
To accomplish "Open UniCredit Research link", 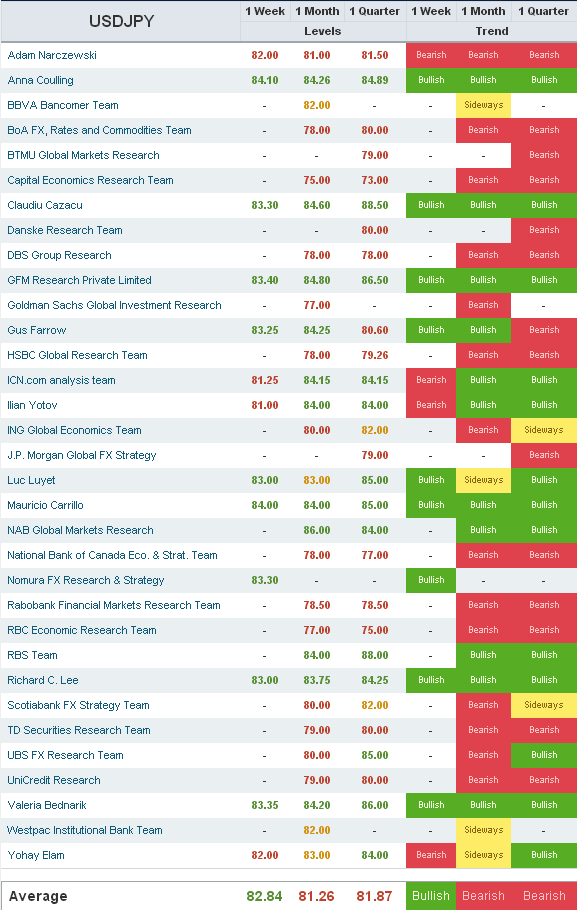I will [54, 779].
